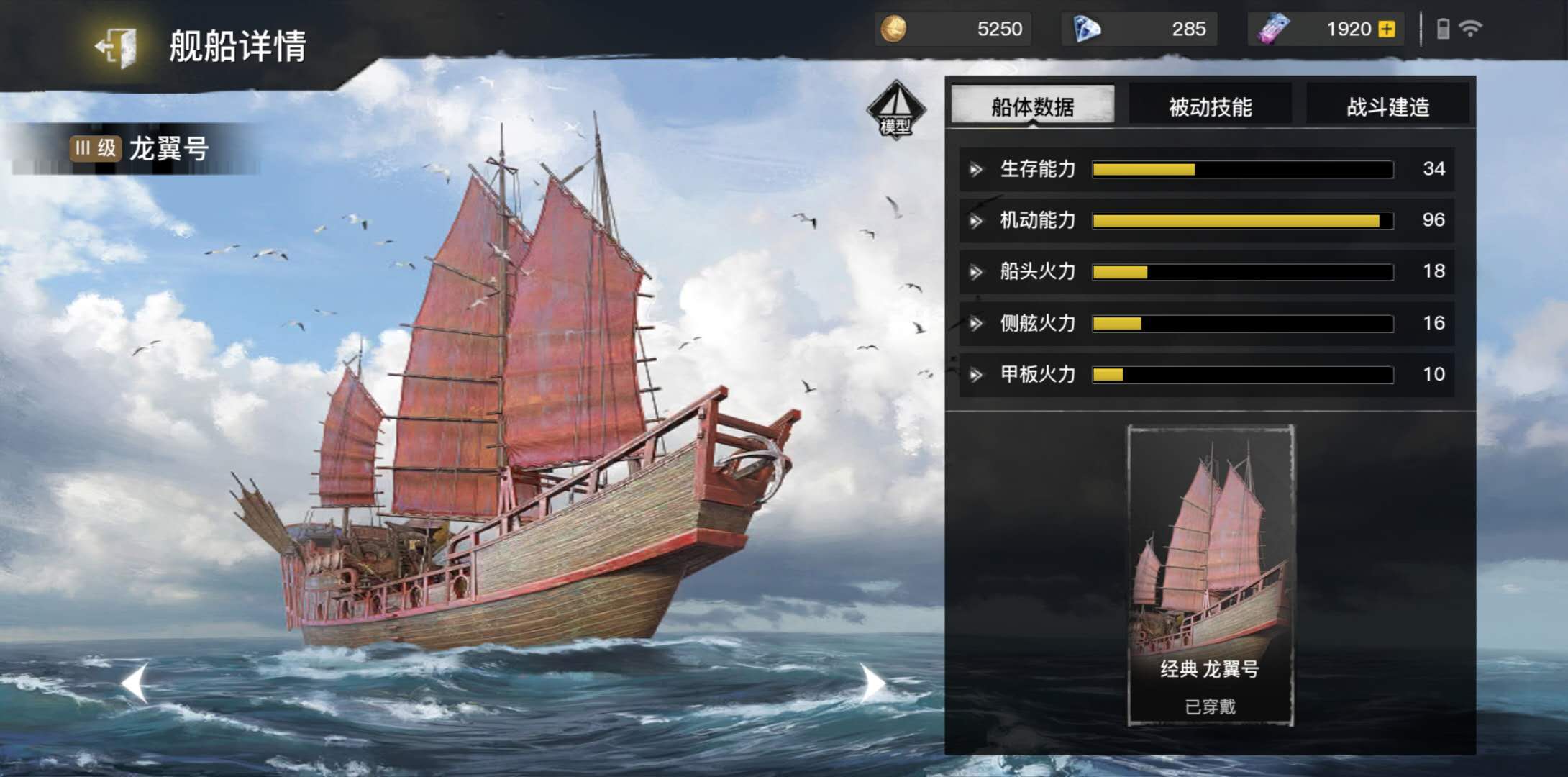The image size is (1568, 777).
Task: Open the 模型 ship model view icon
Action: click(895, 109)
